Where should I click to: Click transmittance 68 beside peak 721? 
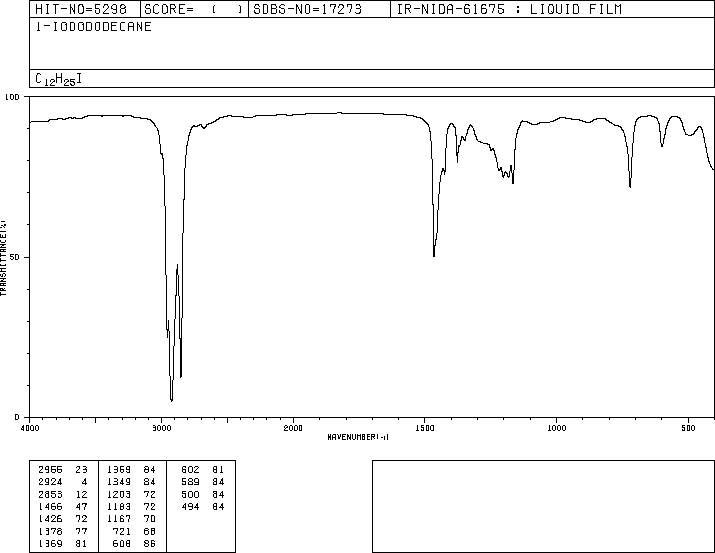tap(150, 532)
